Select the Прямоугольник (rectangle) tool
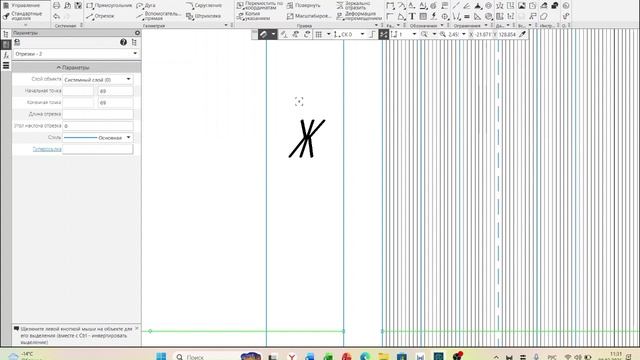The image size is (640, 360). click(x=109, y=6)
